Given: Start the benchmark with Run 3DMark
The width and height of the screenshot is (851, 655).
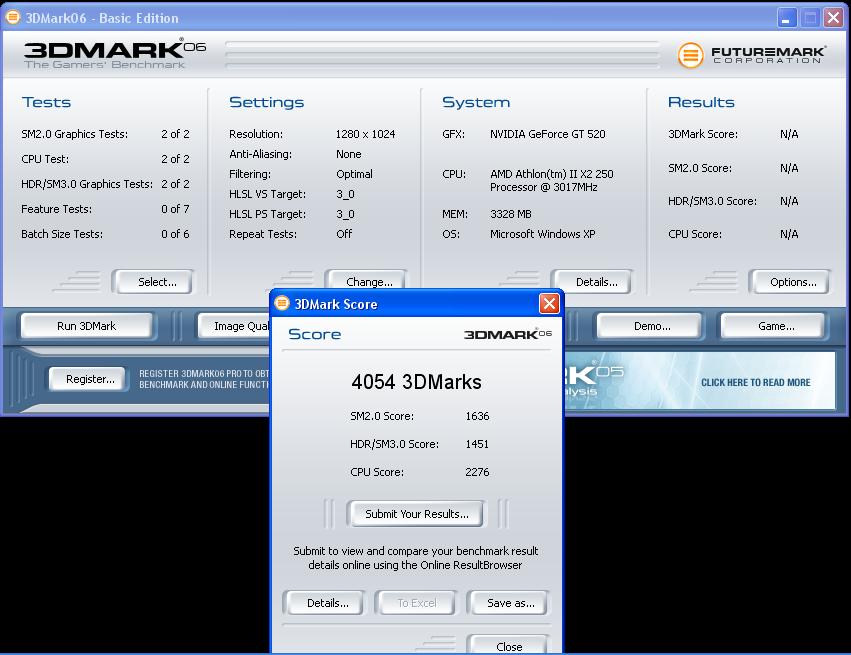Looking at the screenshot, I should pos(86,326).
